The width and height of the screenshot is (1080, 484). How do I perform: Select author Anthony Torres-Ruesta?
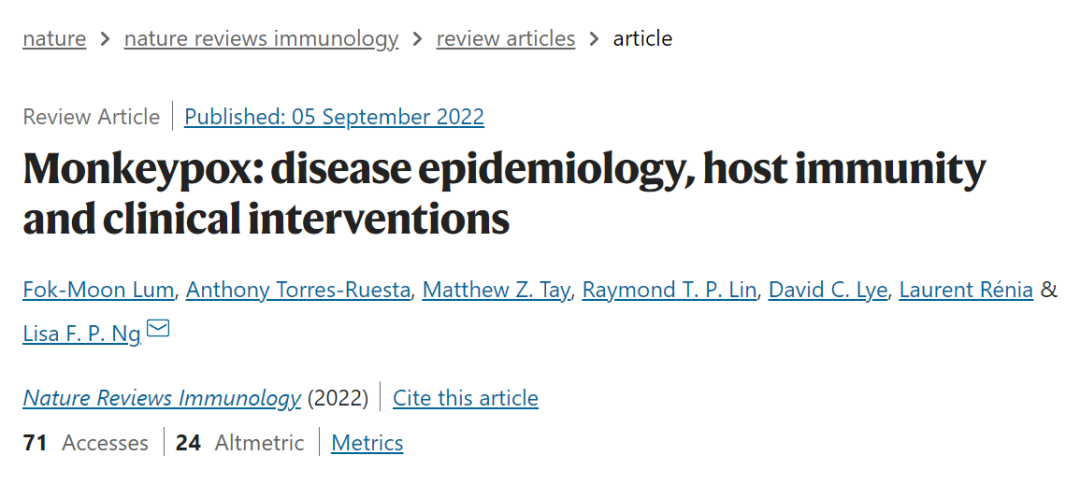point(298,290)
